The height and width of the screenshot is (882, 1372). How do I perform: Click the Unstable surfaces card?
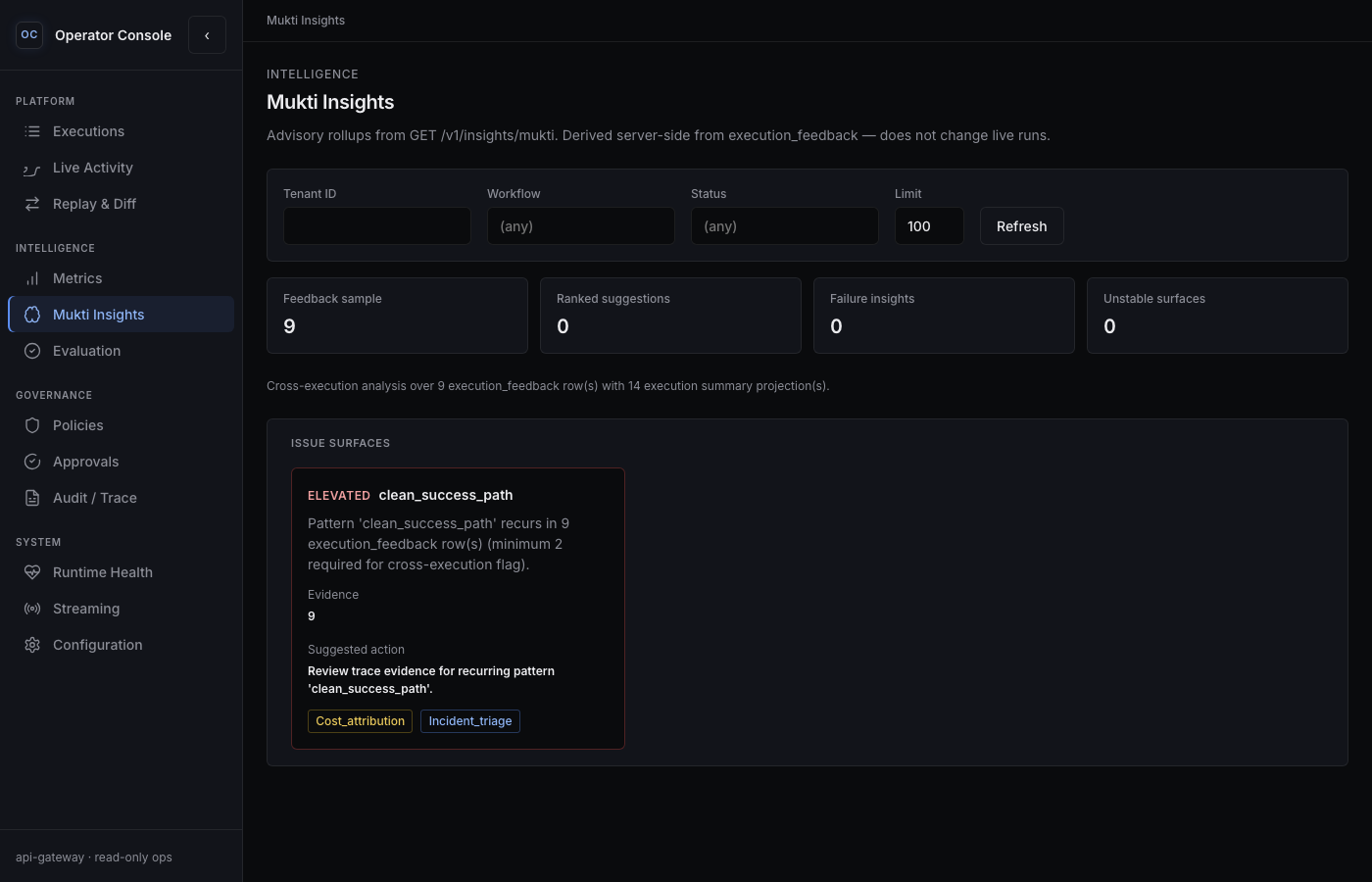1217,316
